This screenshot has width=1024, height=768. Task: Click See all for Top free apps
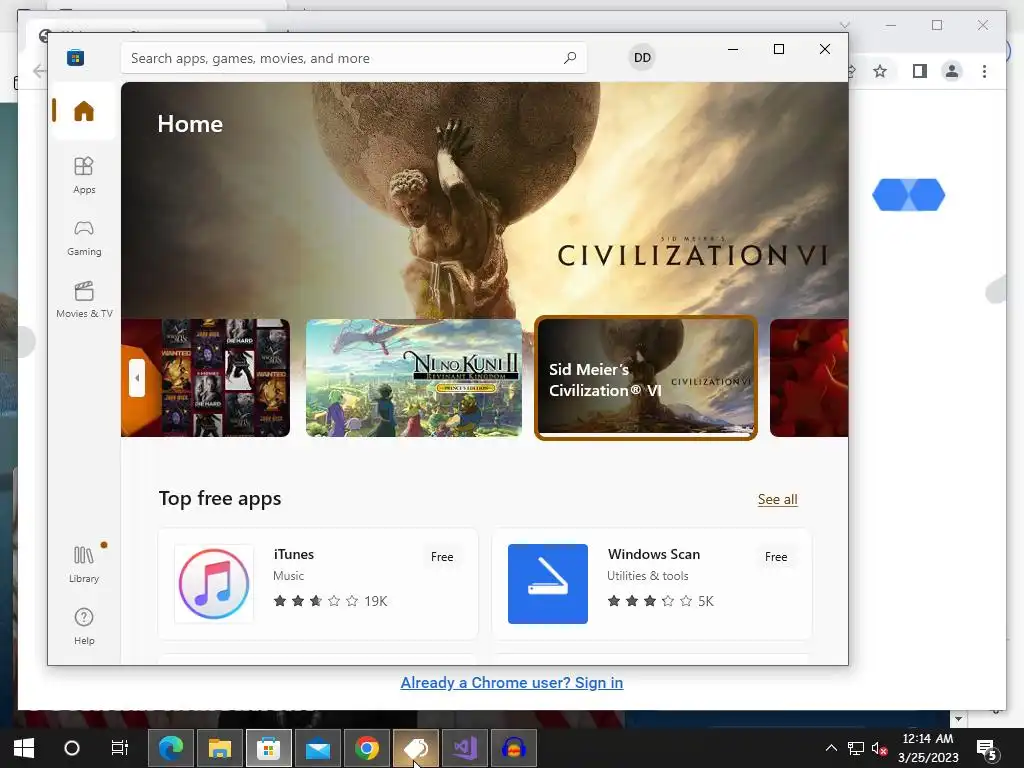(x=777, y=499)
